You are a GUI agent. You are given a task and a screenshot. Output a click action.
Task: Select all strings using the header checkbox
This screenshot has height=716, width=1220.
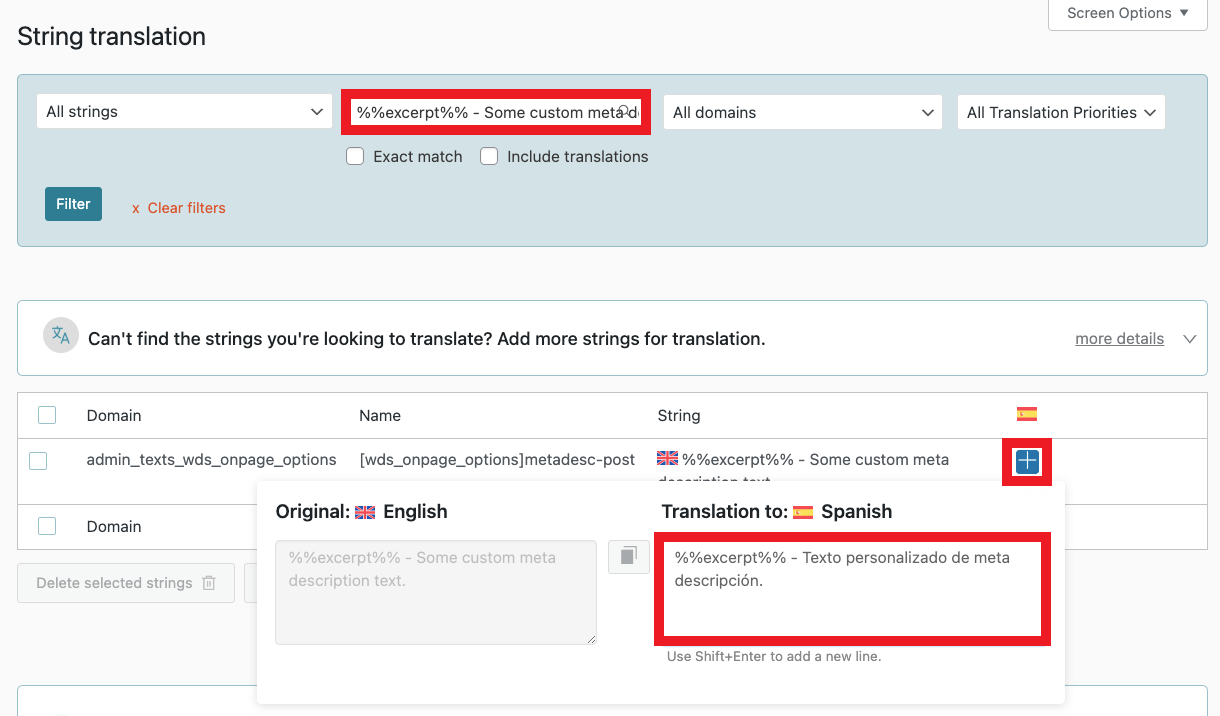45,414
